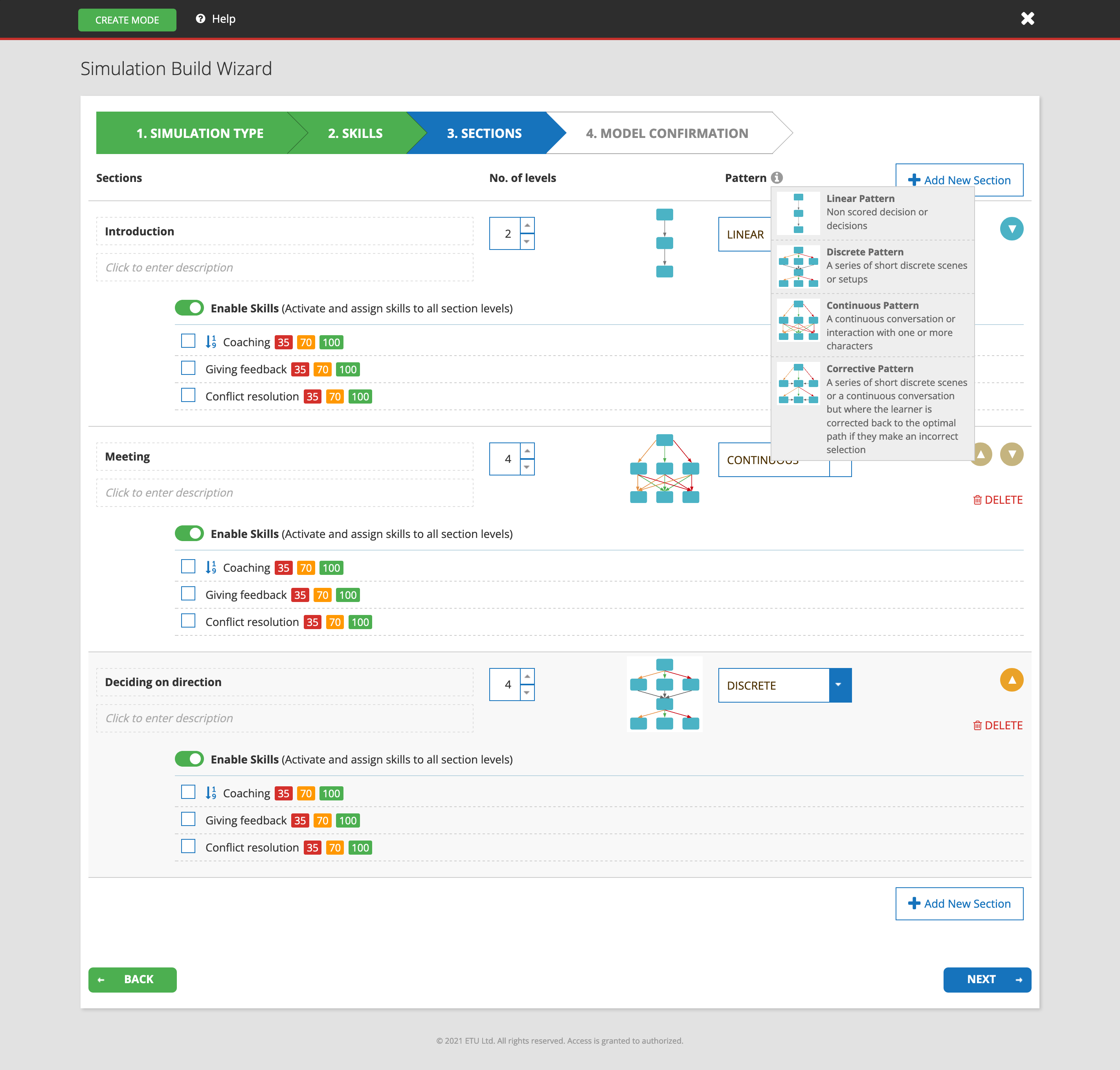The height and width of the screenshot is (1070, 1120).
Task: Click the Pattern info icon
Action: (777, 177)
